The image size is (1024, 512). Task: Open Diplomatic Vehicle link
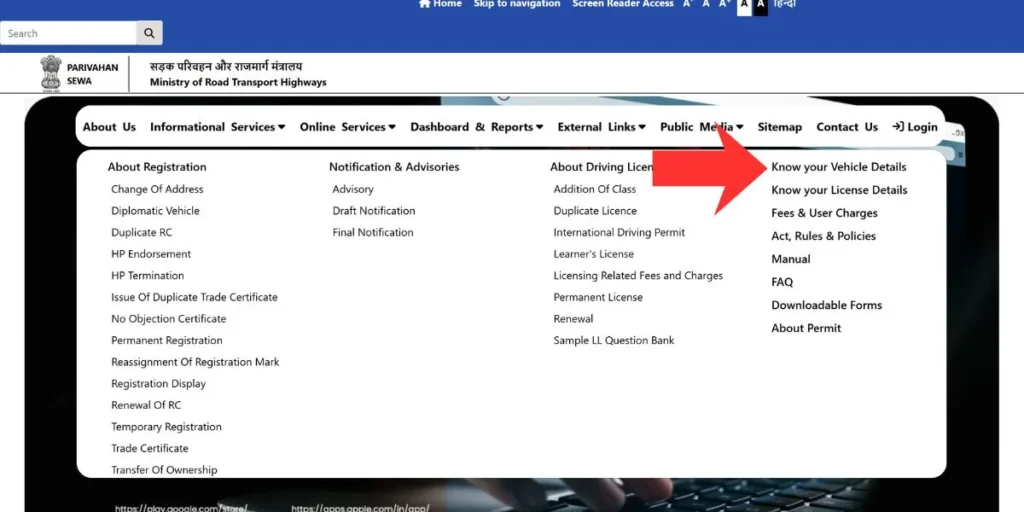tap(155, 211)
